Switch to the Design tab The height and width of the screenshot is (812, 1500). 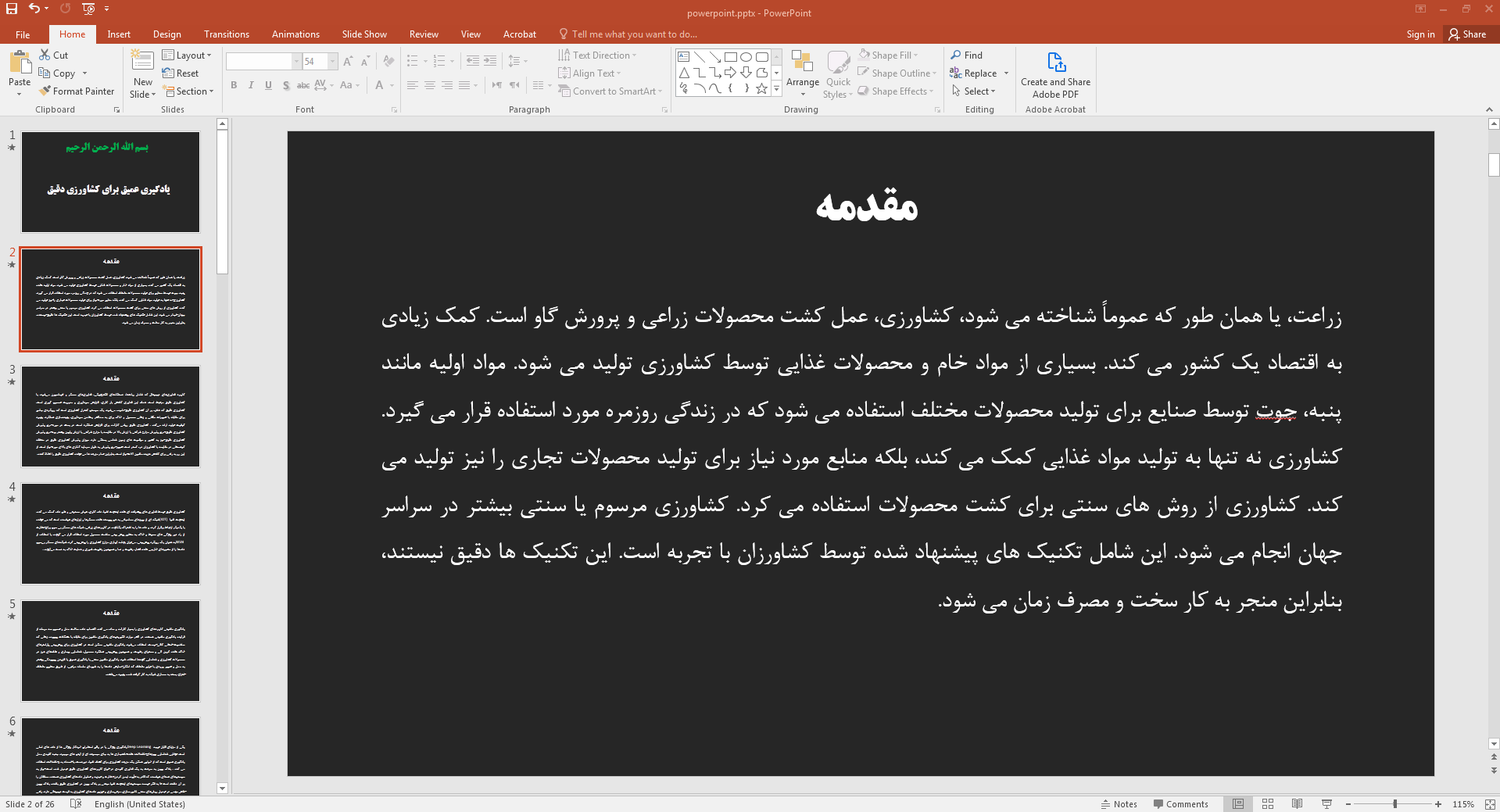166,34
